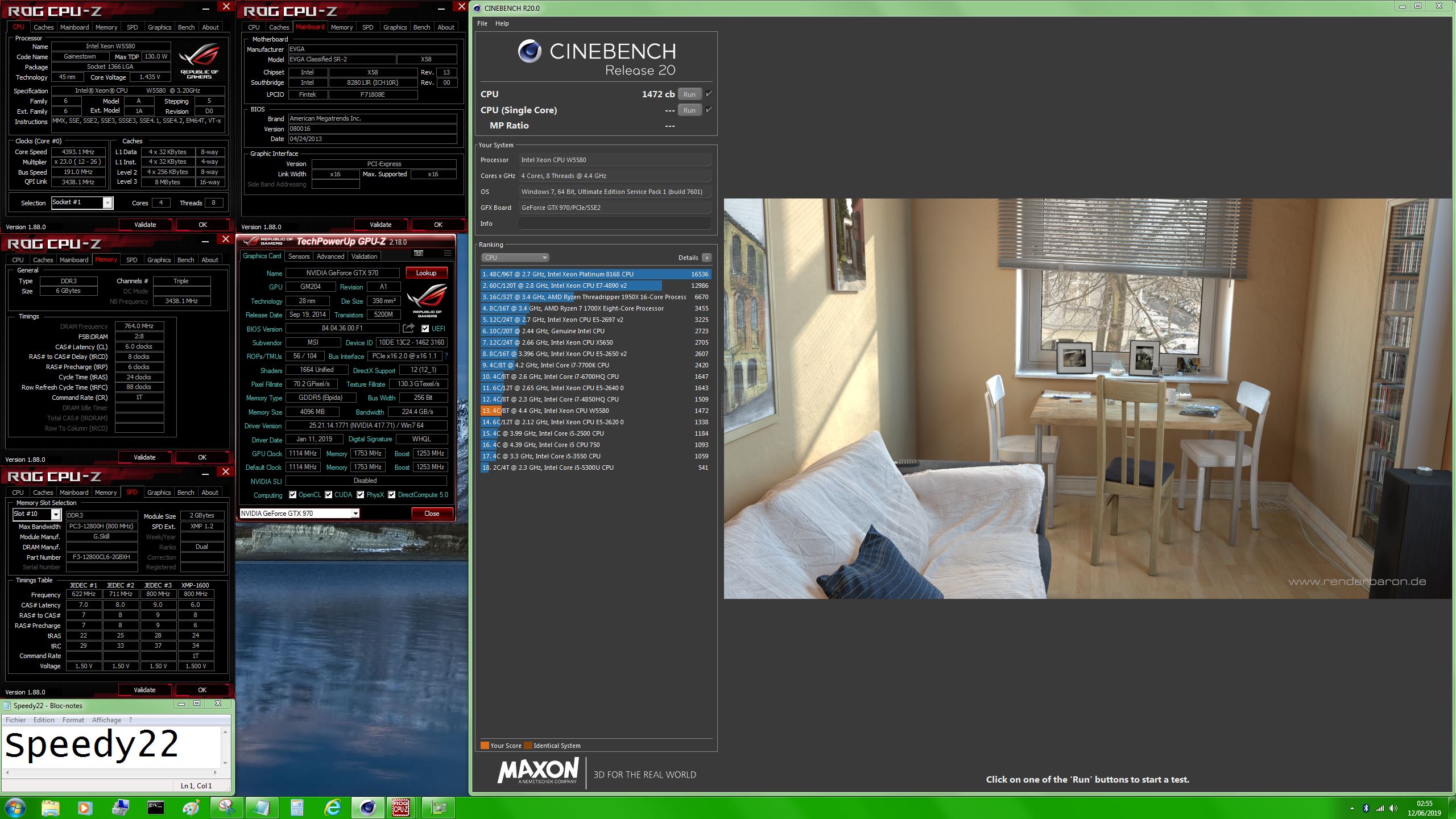Open Calculator from the taskbar
1456x819 pixels.
(x=297, y=807)
